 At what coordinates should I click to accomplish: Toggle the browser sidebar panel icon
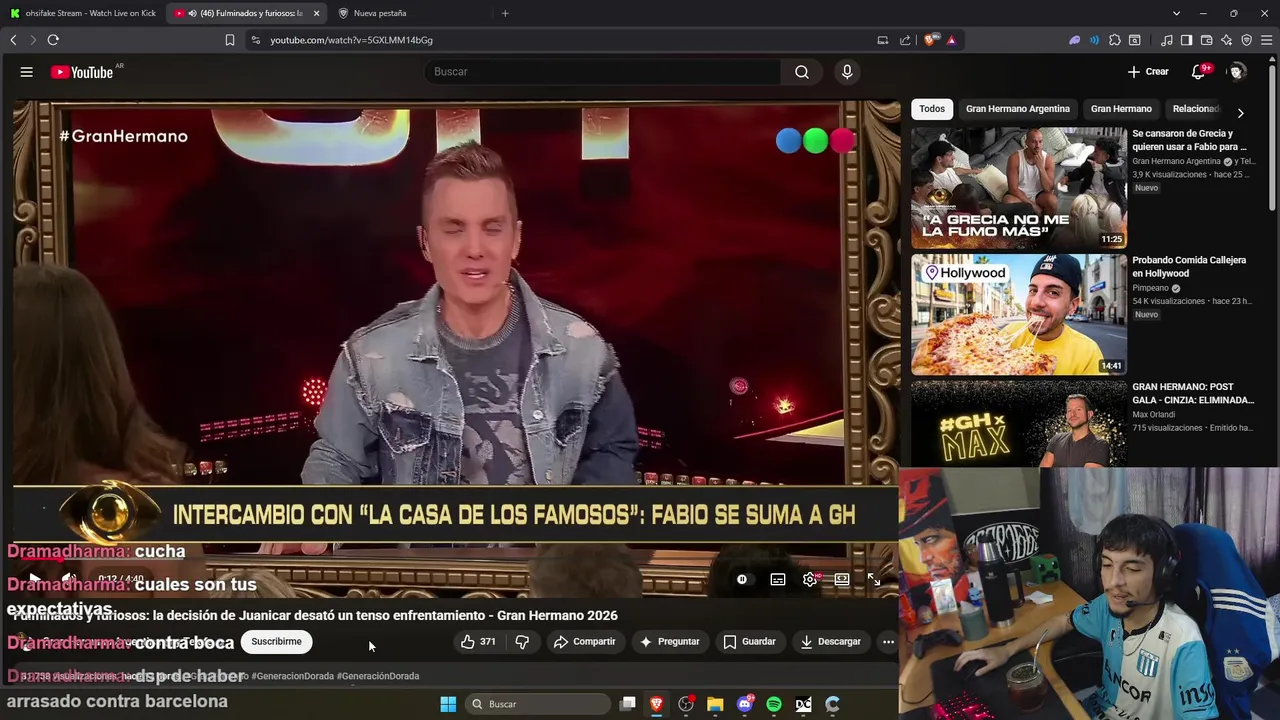click(1186, 40)
